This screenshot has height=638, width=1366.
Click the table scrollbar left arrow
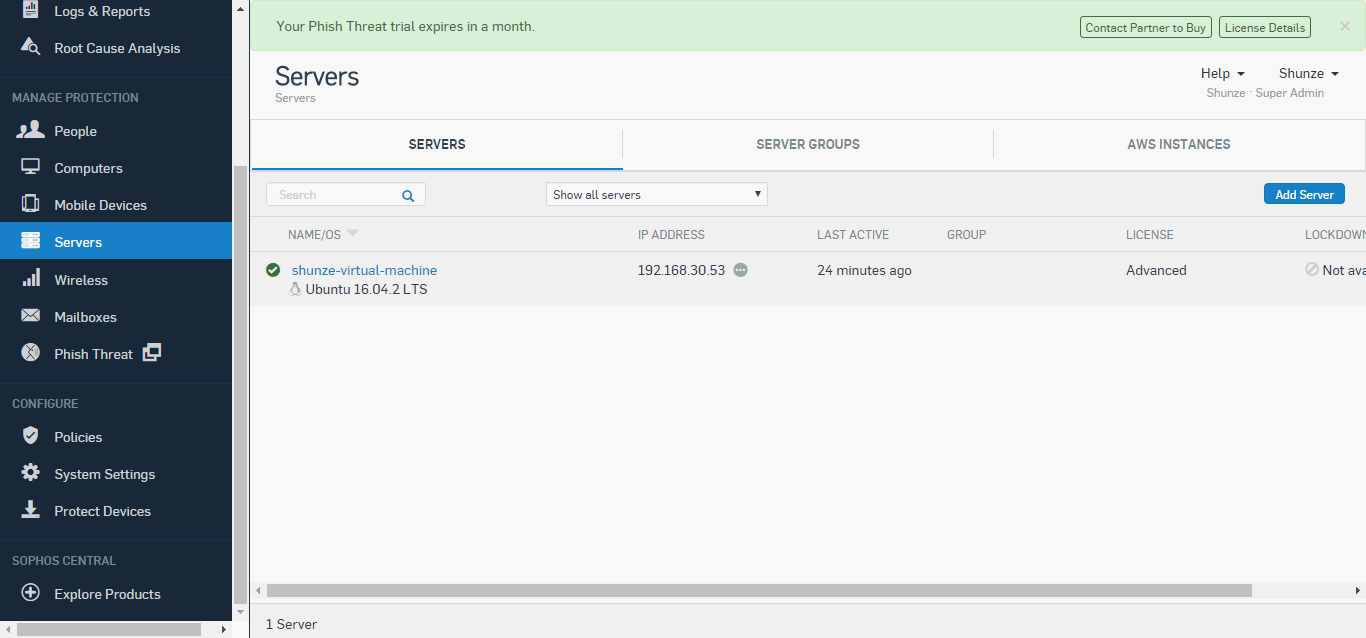point(258,590)
